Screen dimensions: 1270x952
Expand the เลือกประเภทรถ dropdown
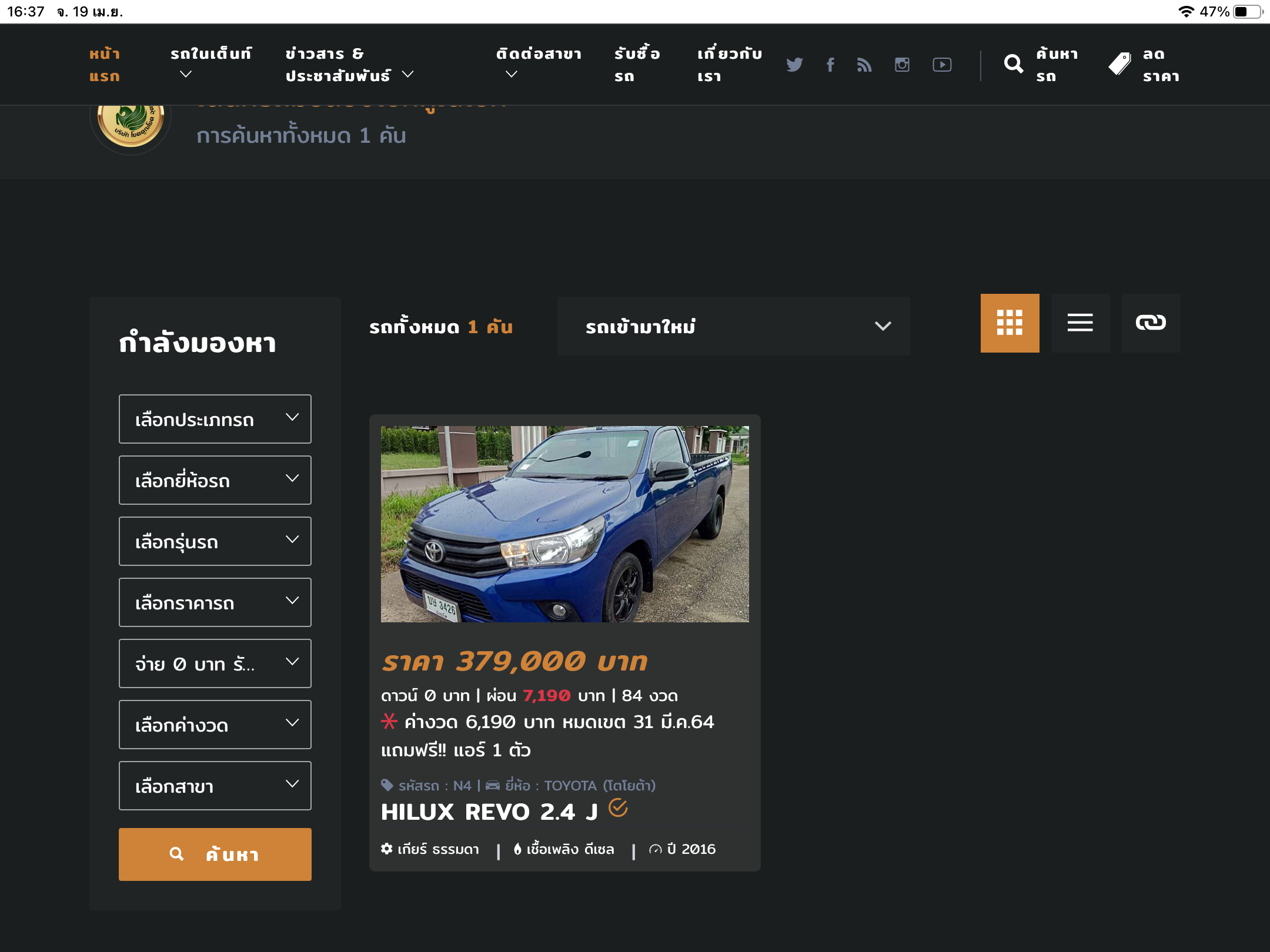coord(215,419)
